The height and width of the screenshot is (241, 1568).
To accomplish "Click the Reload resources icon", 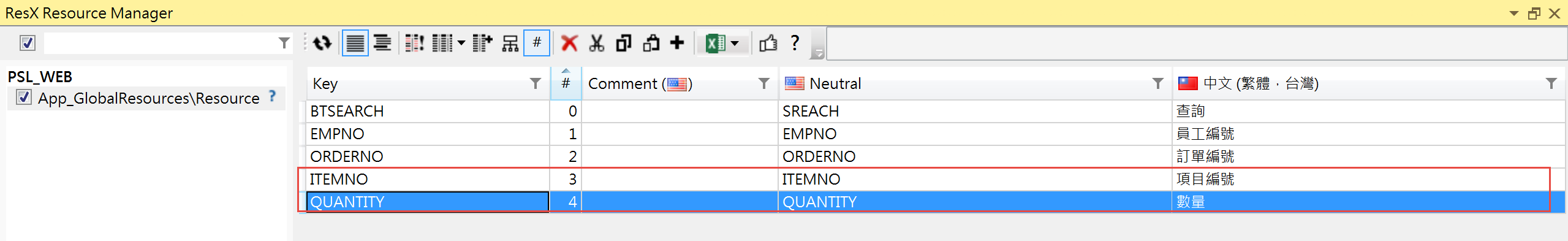I will tap(322, 44).
